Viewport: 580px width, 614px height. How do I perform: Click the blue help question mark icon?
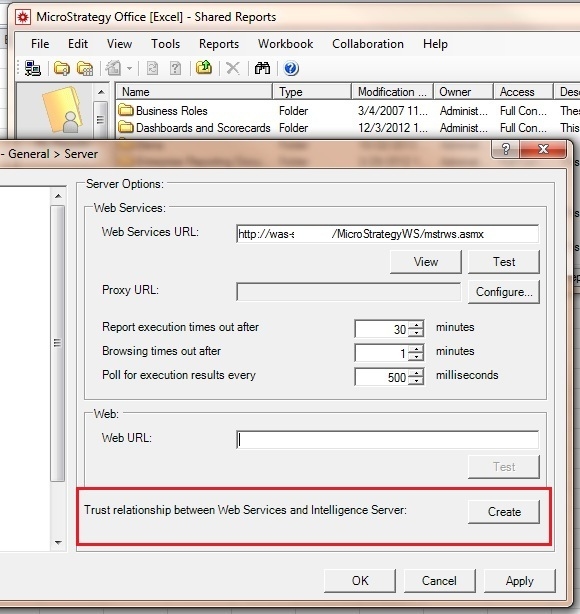pos(291,69)
